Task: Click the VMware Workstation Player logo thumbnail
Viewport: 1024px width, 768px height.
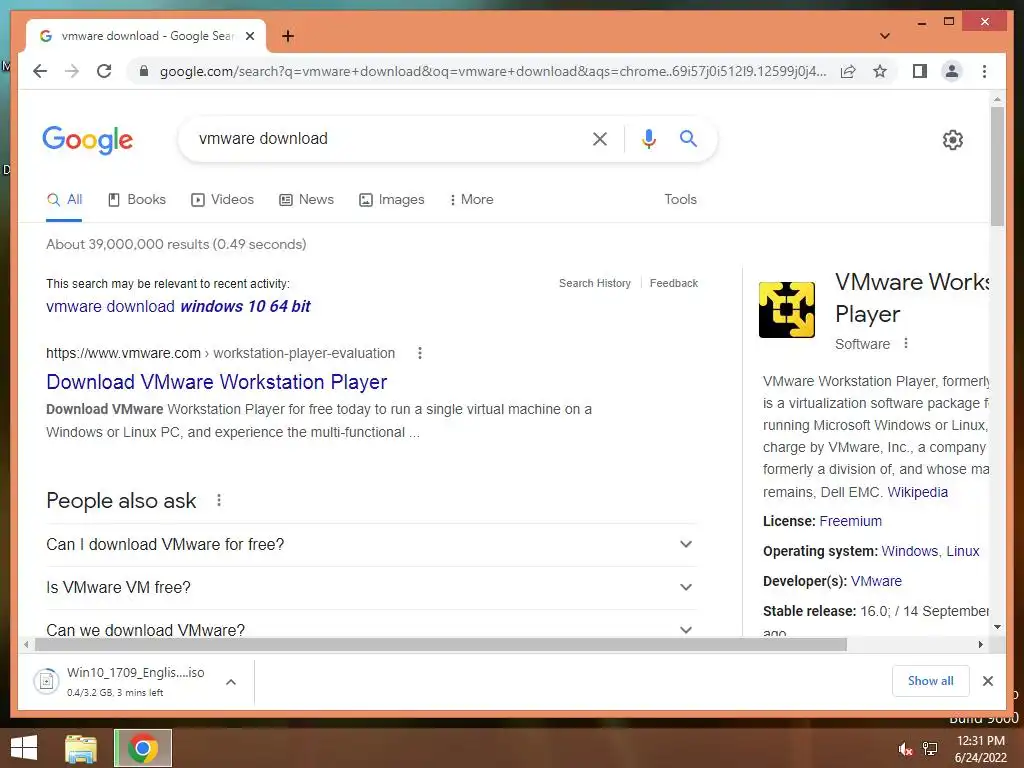Action: pyautogui.click(x=786, y=310)
